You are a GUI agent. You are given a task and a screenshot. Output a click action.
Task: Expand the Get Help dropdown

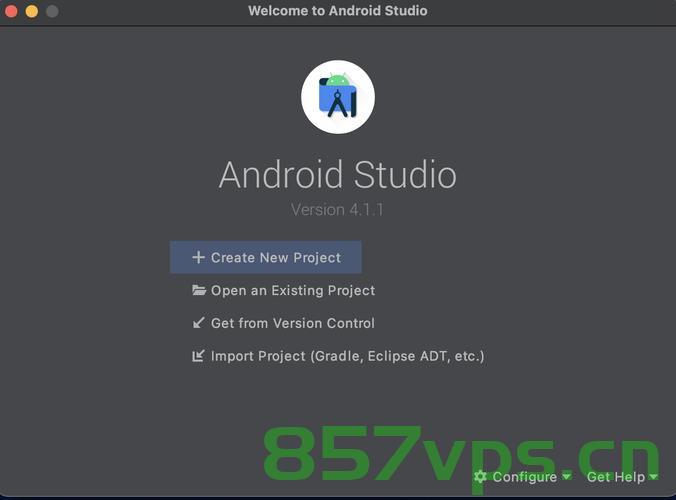(x=622, y=477)
